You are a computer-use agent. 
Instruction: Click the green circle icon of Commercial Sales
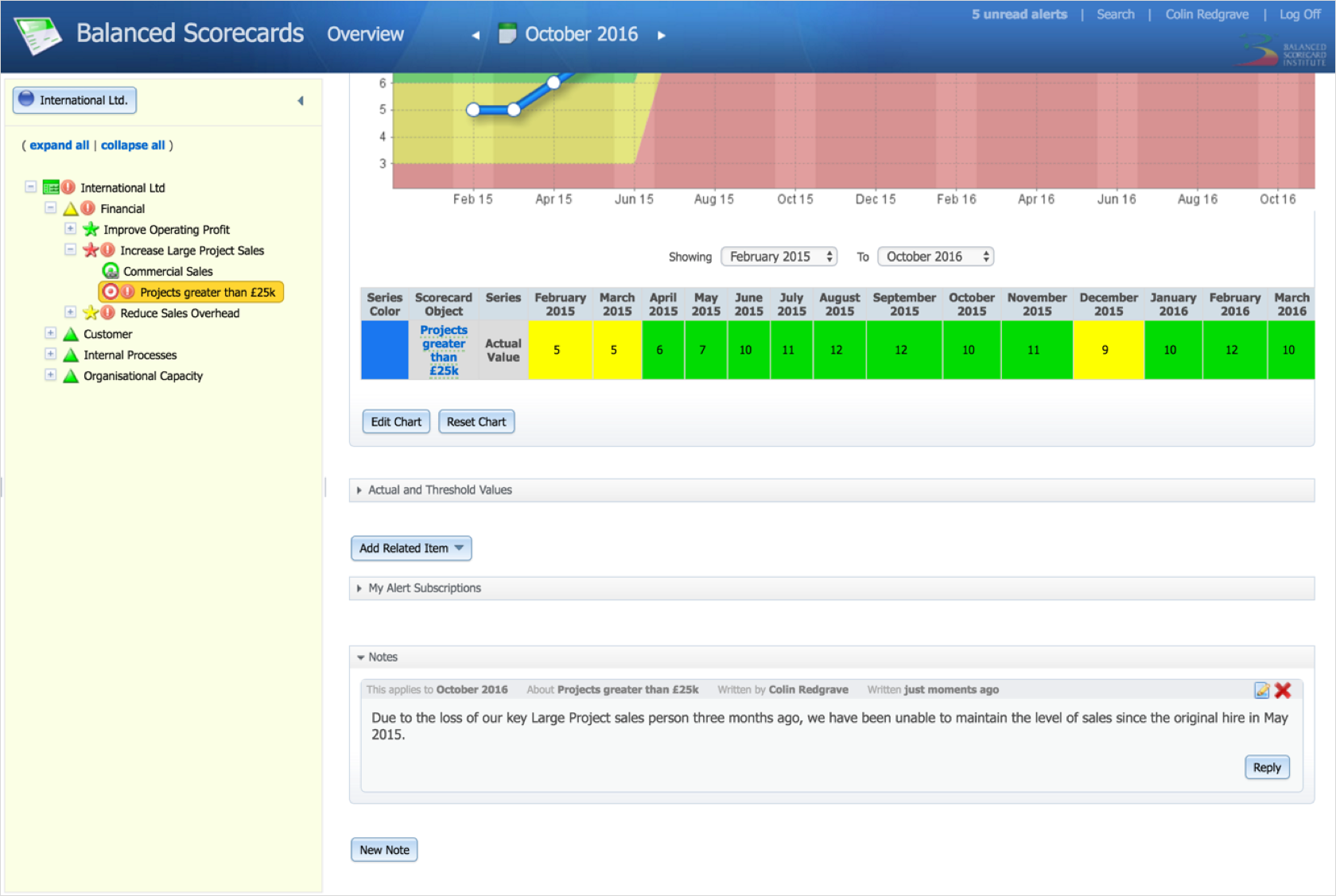(111, 271)
